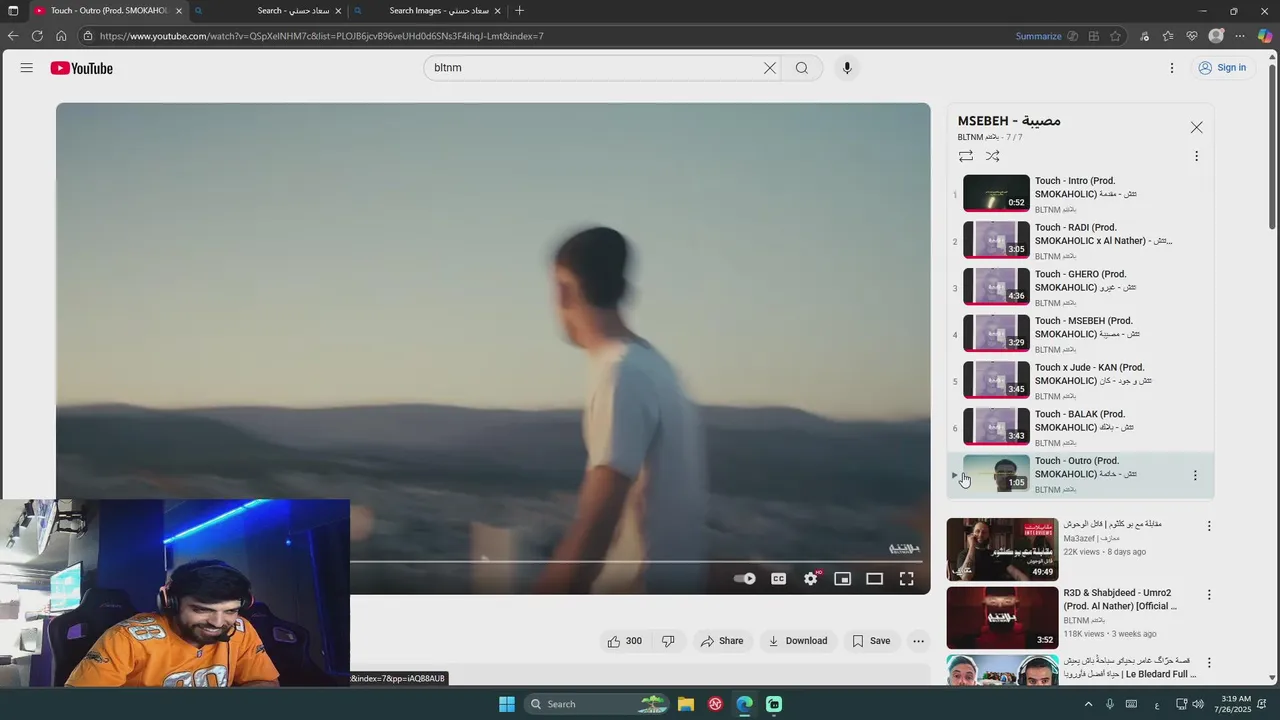The image size is (1280, 720).
Task: Dislike this video
Action: (669, 641)
